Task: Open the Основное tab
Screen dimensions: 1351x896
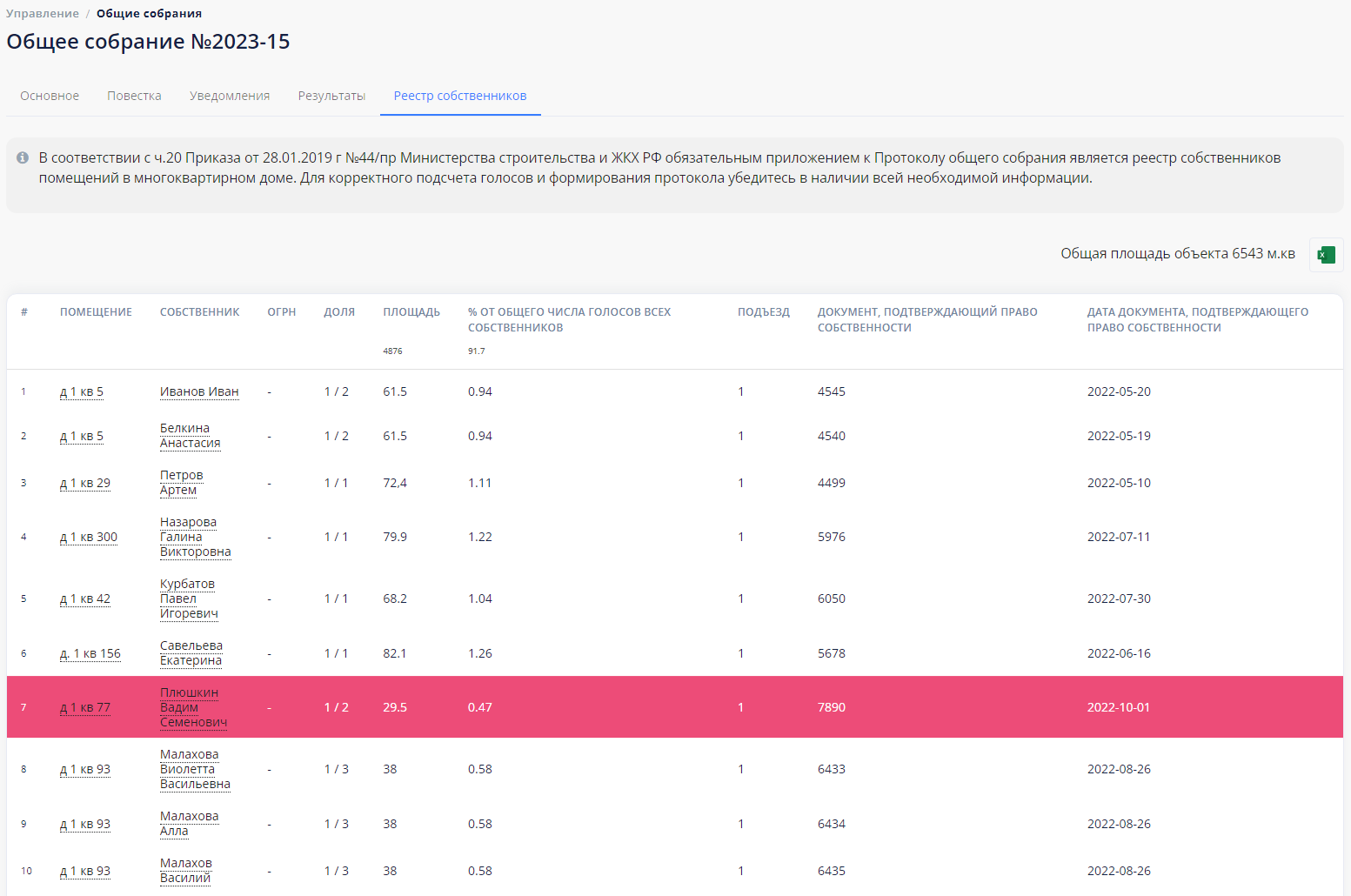Action: 50,96
